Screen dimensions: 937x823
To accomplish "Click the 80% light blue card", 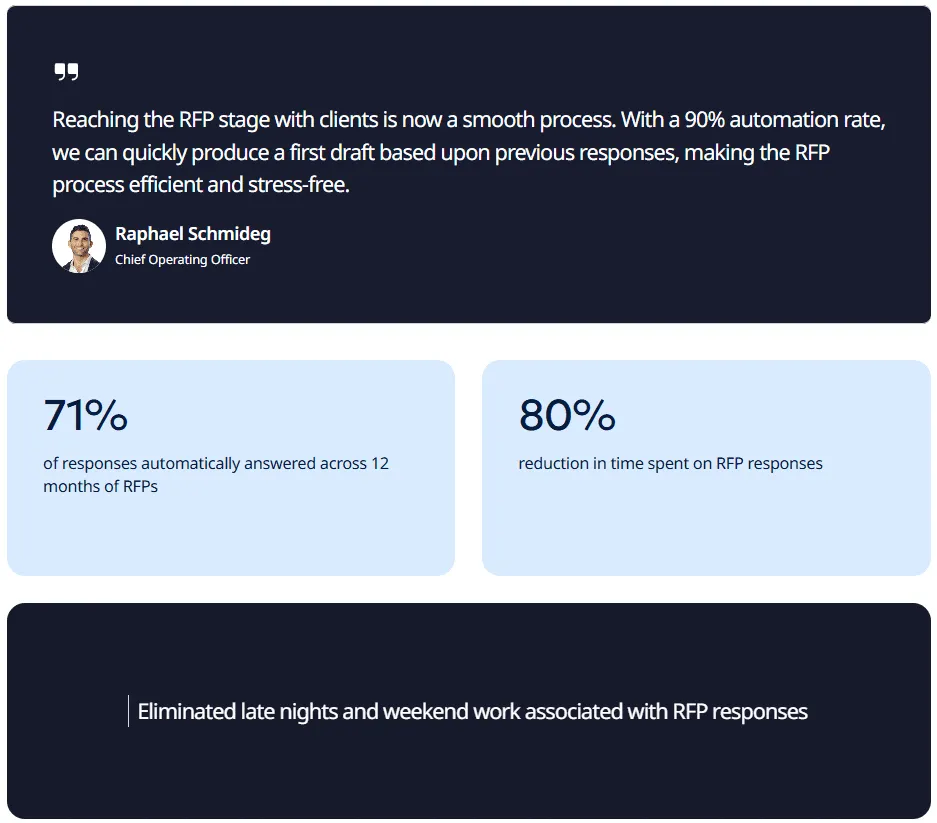I will click(706, 467).
